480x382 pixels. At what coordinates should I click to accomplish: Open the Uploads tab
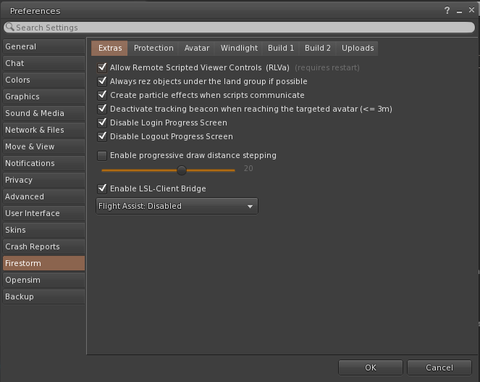click(358, 48)
